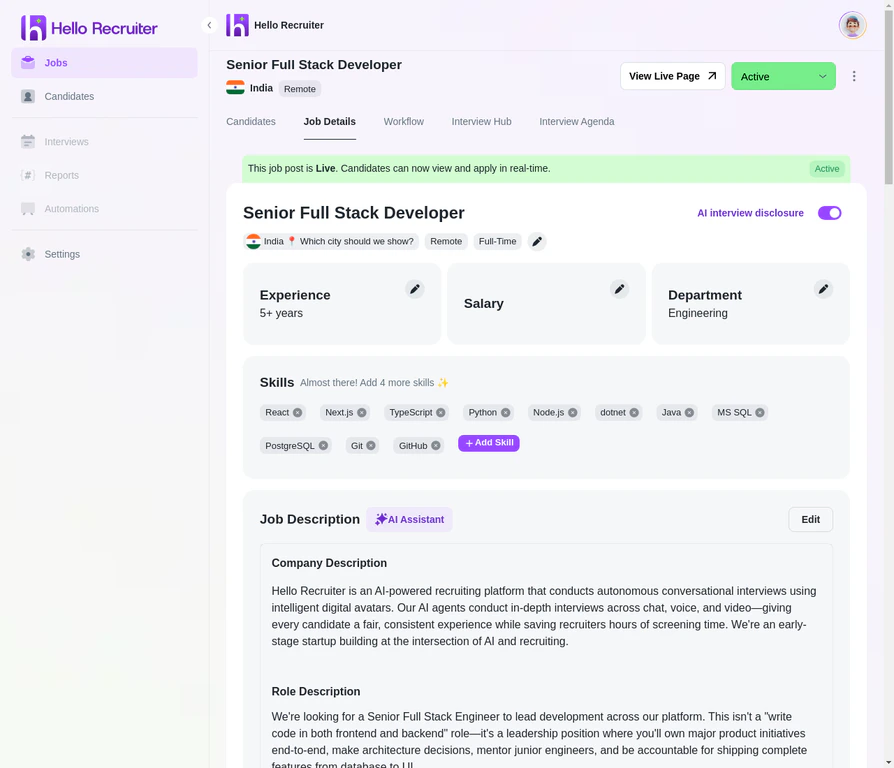Remove the PostgreSQL skill
Viewport: 894px width, 768px height.
pos(323,445)
